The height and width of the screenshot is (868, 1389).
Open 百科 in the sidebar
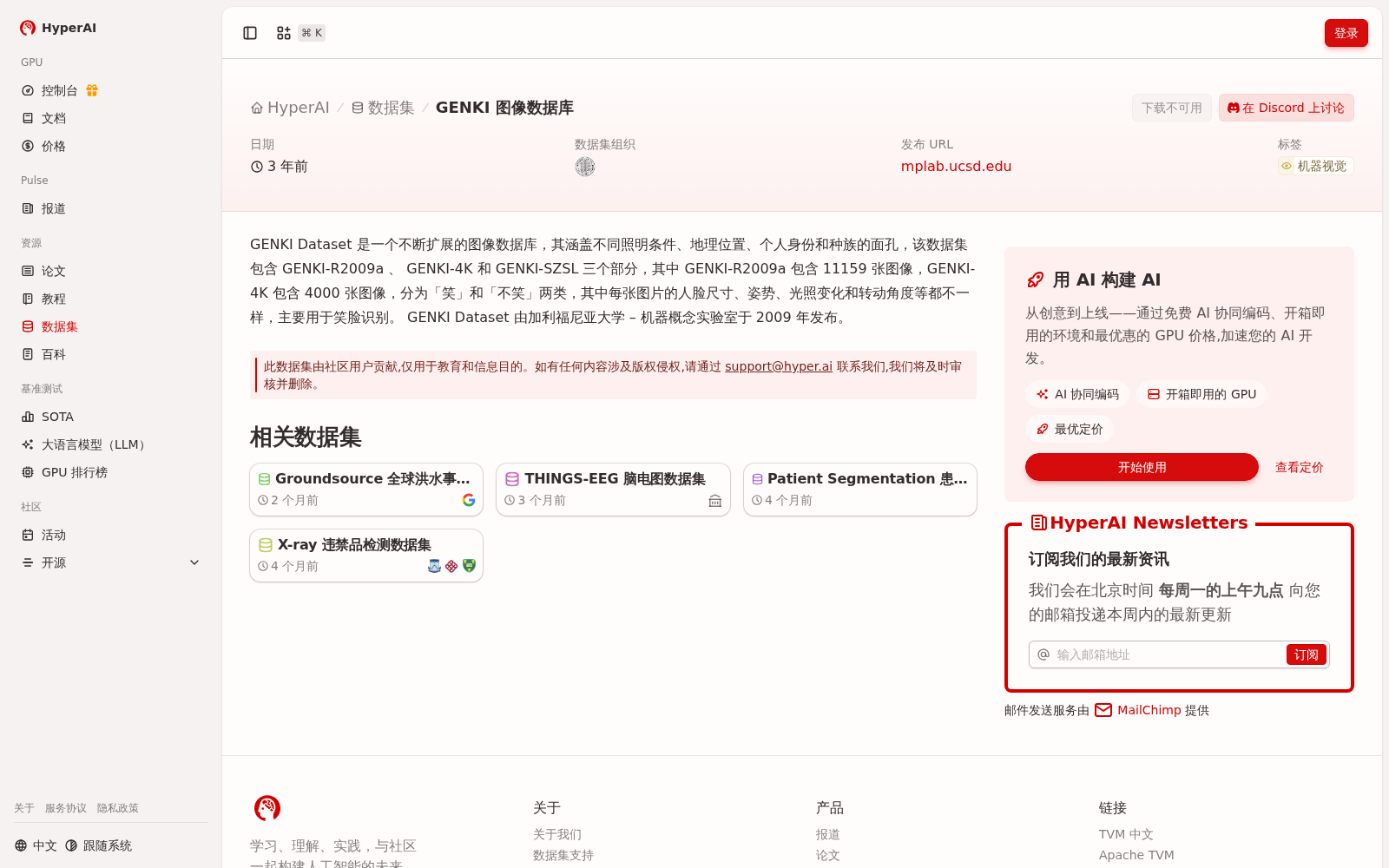111,354
